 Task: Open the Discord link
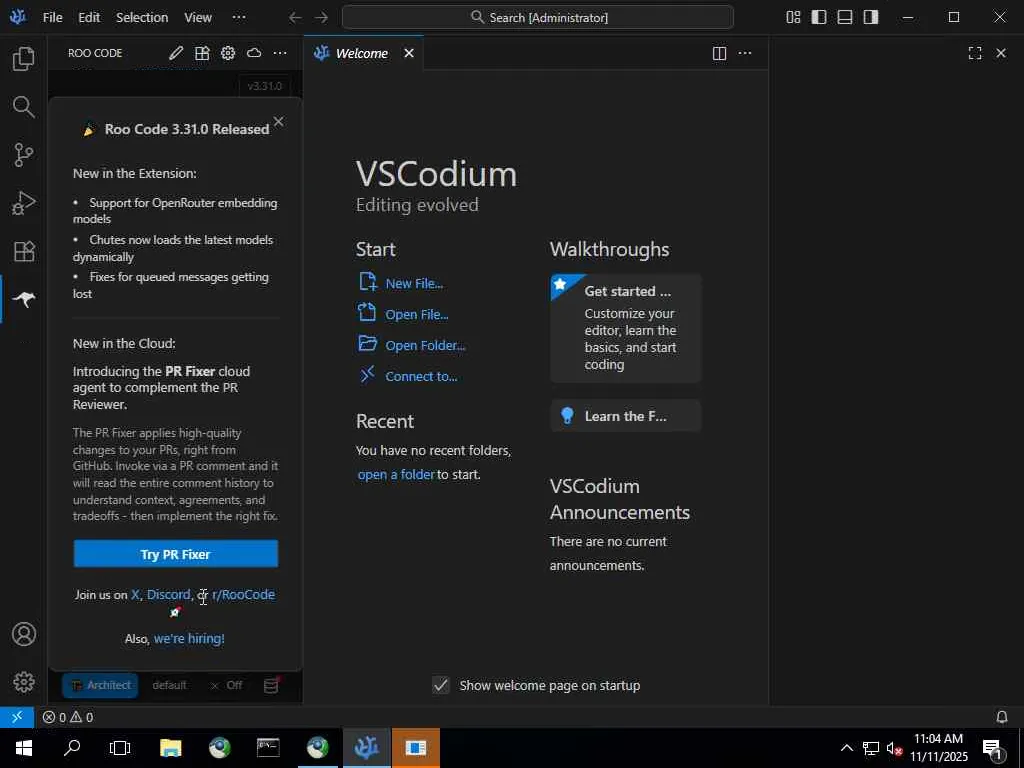(168, 594)
